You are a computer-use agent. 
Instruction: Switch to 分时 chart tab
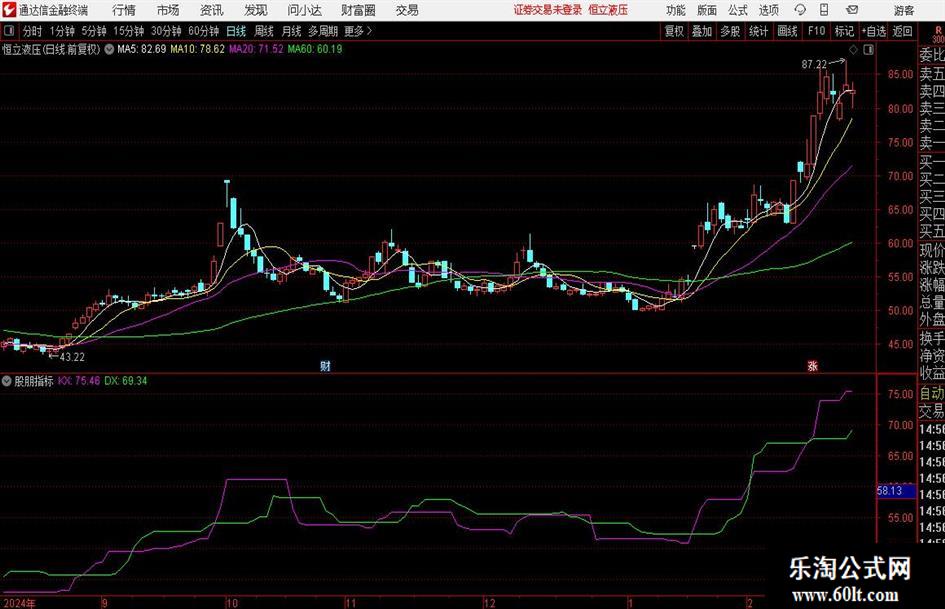(x=32, y=31)
